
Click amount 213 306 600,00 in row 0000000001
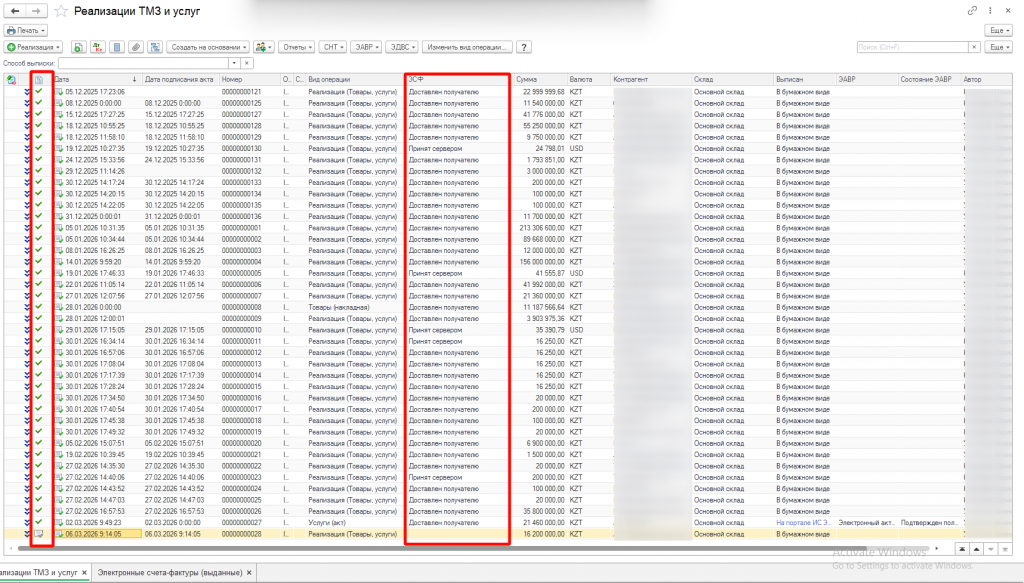pyautogui.click(x=541, y=228)
